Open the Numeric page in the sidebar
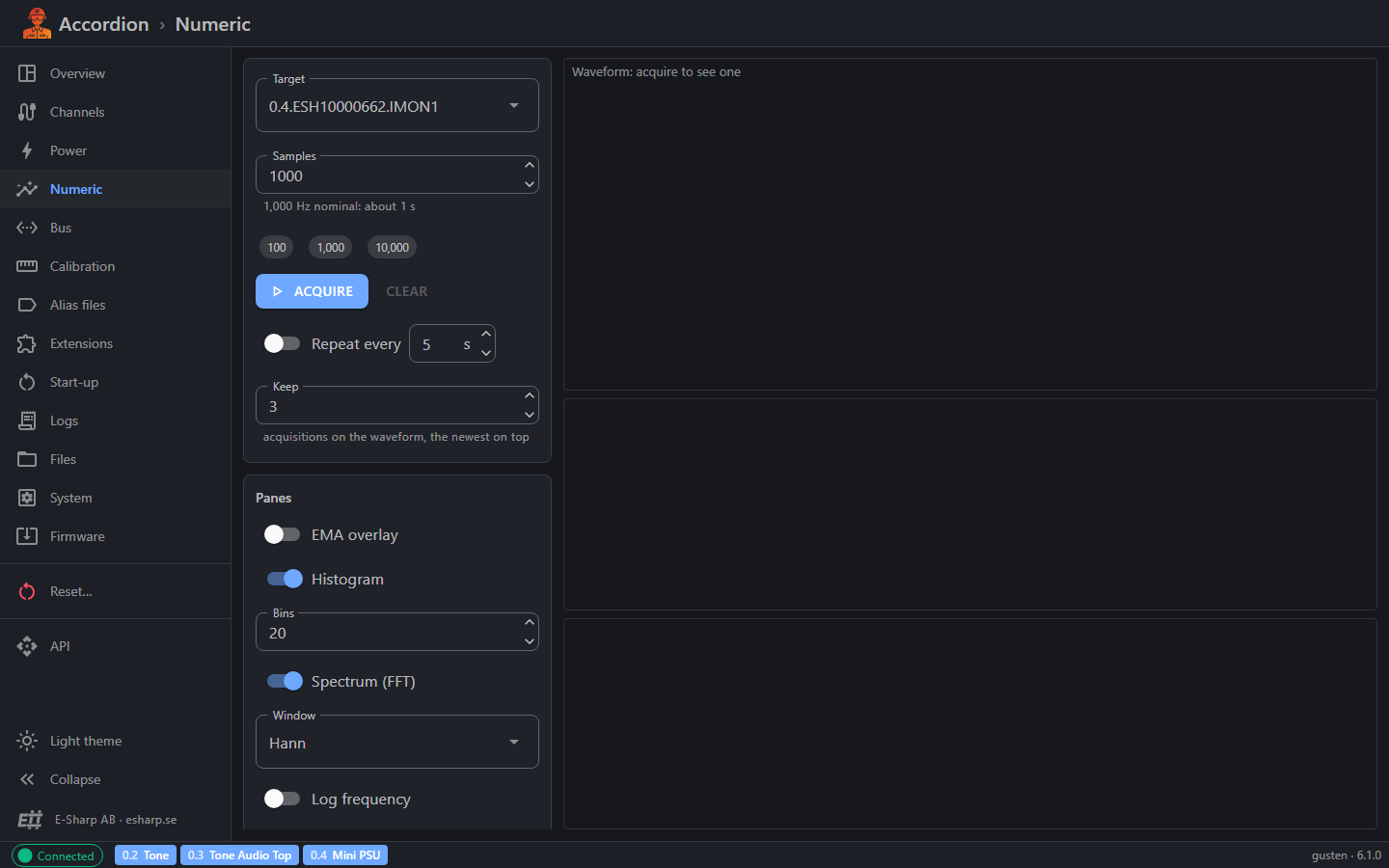 click(x=116, y=189)
